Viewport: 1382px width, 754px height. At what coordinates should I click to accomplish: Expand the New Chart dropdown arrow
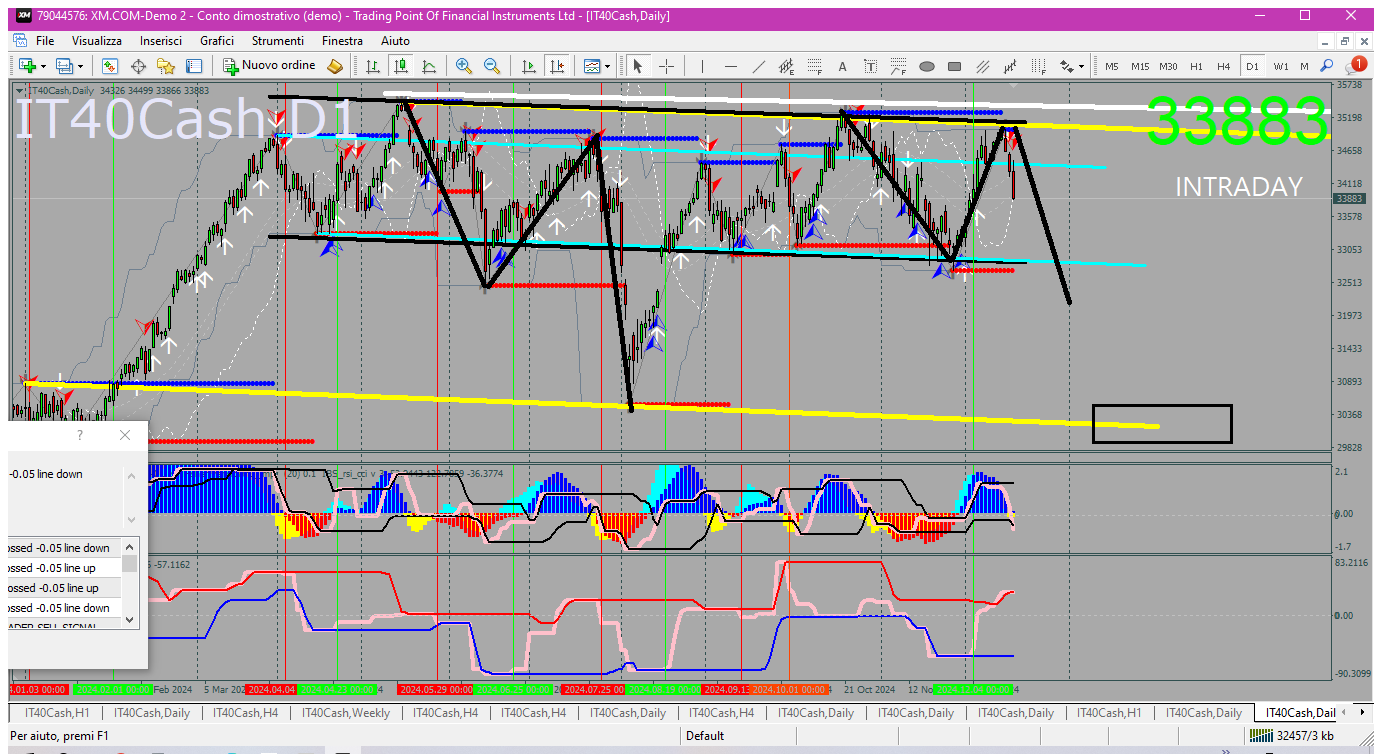[43, 66]
